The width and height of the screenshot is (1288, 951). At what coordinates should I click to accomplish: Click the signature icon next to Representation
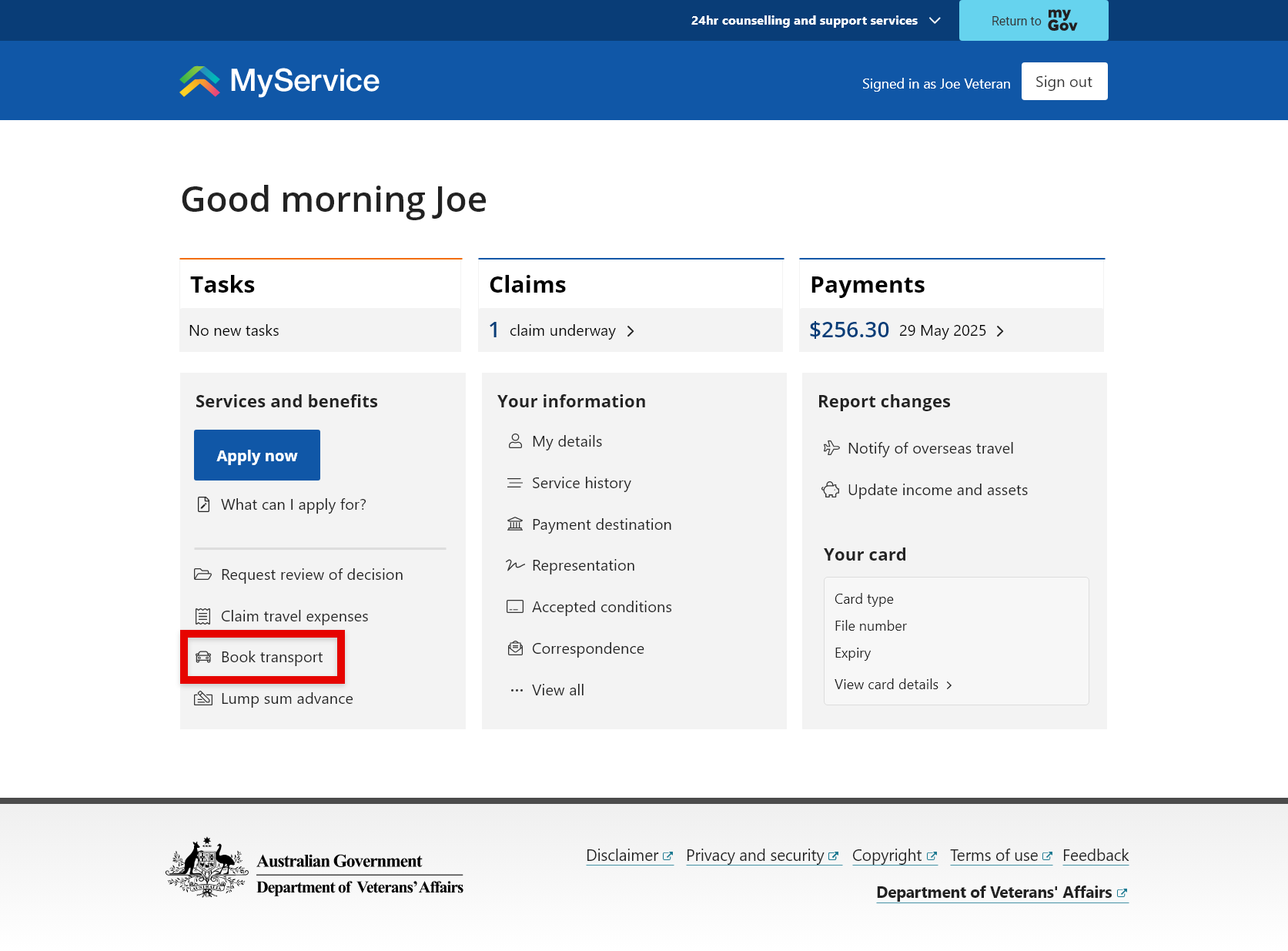(x=515, y=565)
